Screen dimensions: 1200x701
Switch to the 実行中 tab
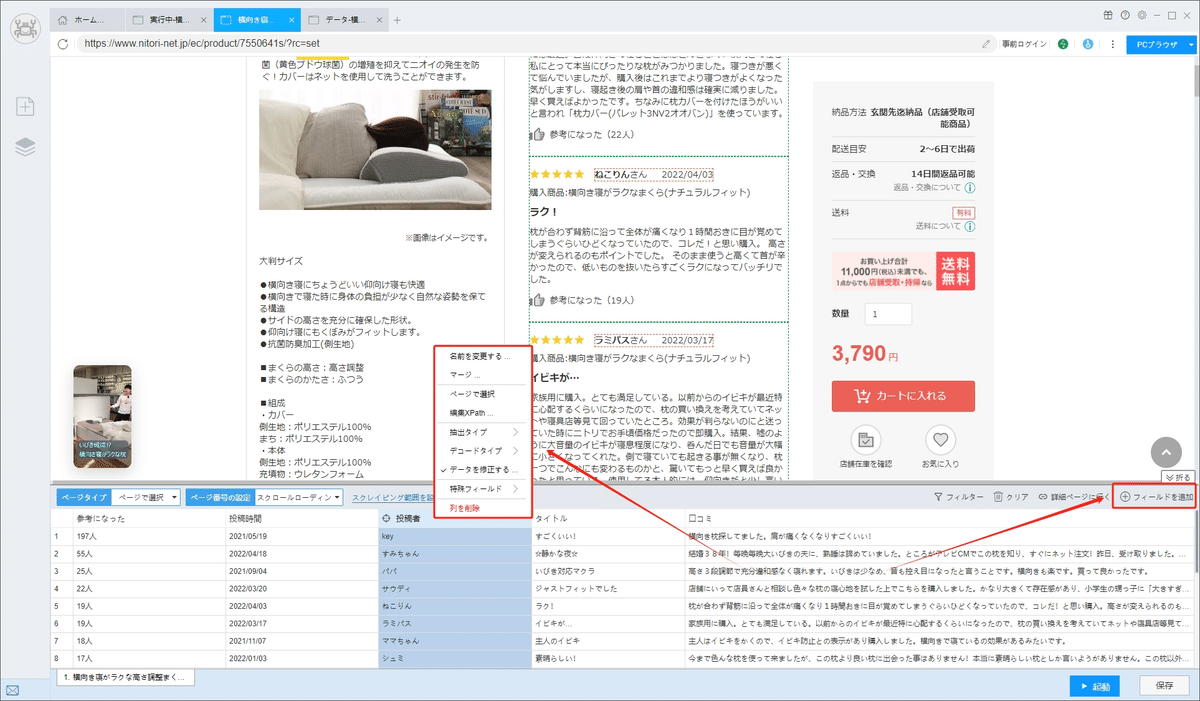[x=170, y=20]
